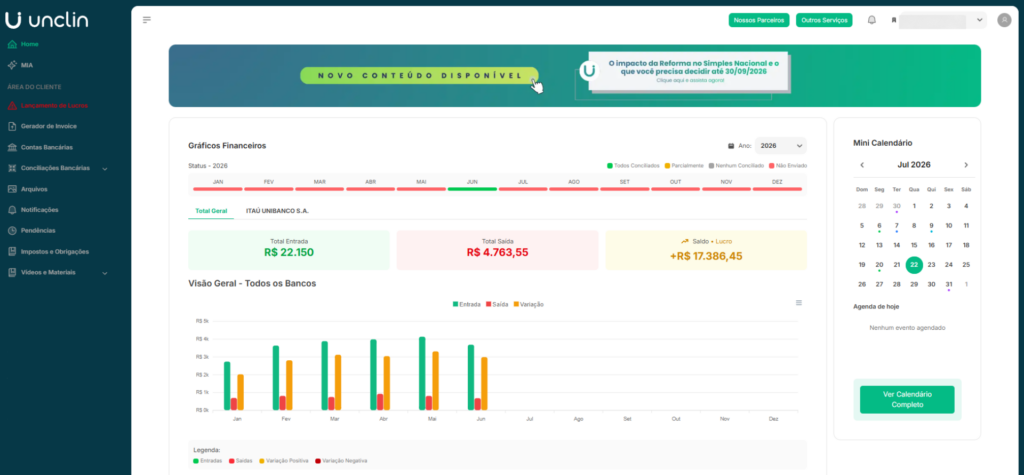Open the MIA assistant sparkle icon
This screenshot has width=1024, height=475.
click(x=12, y=65)
